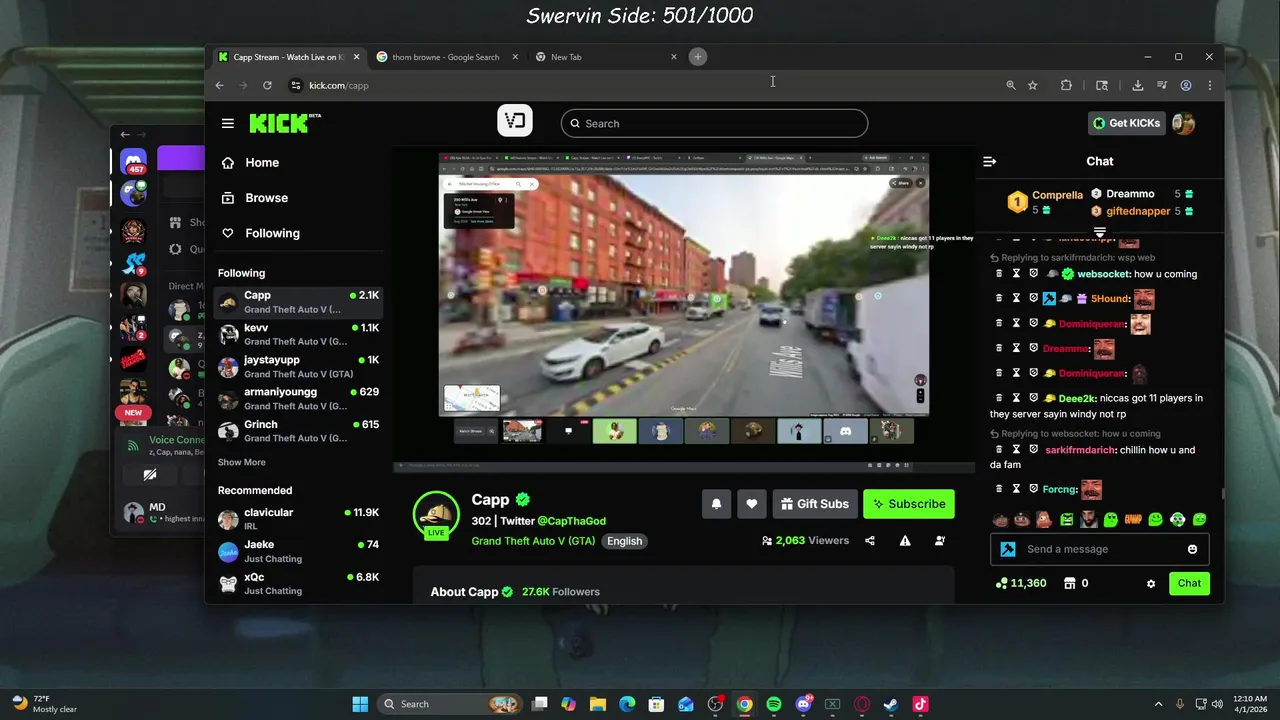The height and width of the screenshot is (720, 1280).
Task: Open chat settings gear icon
Action: tap(1151, 583)
